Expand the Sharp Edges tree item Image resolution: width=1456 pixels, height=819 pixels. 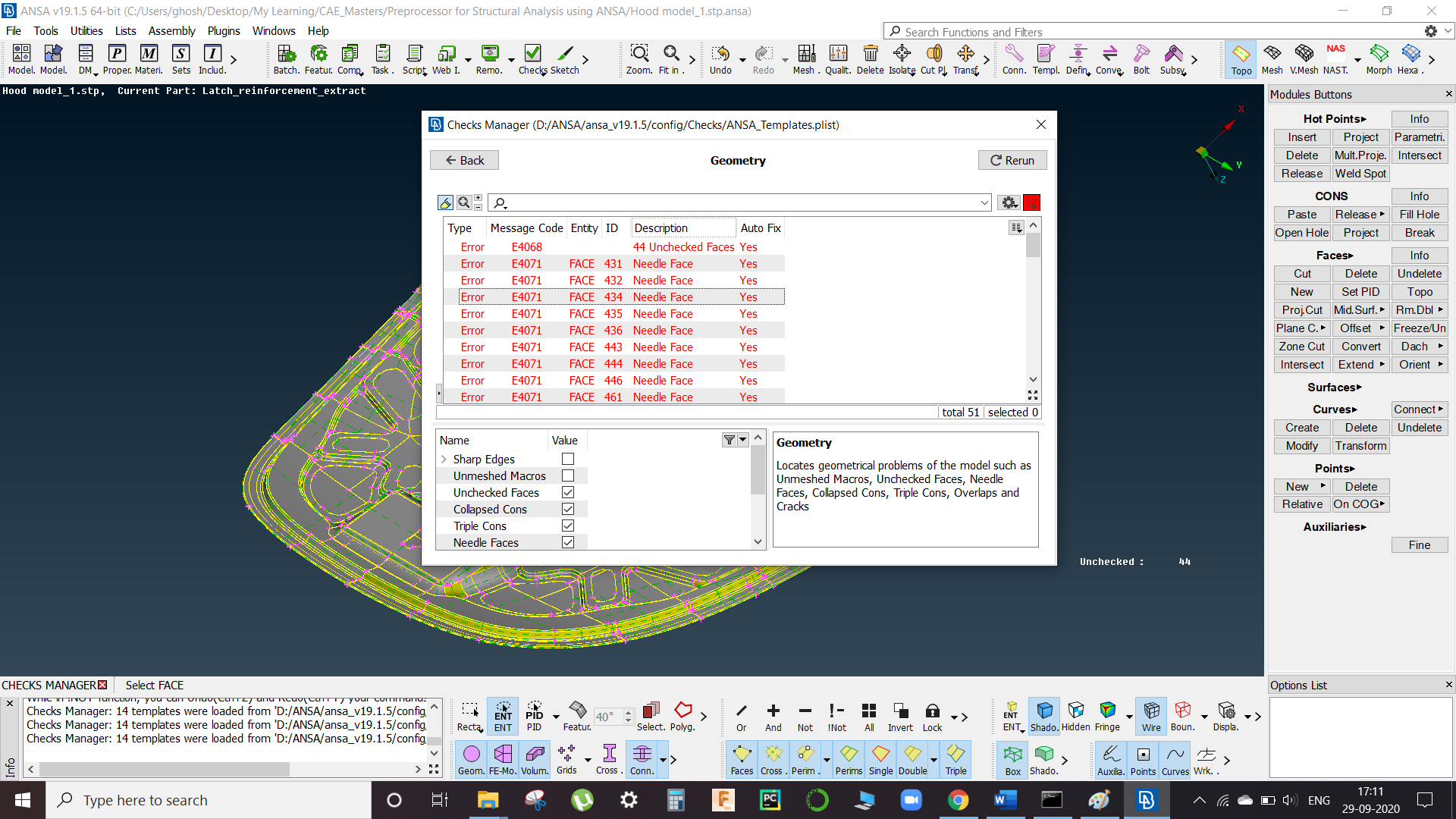pos(444,459)
